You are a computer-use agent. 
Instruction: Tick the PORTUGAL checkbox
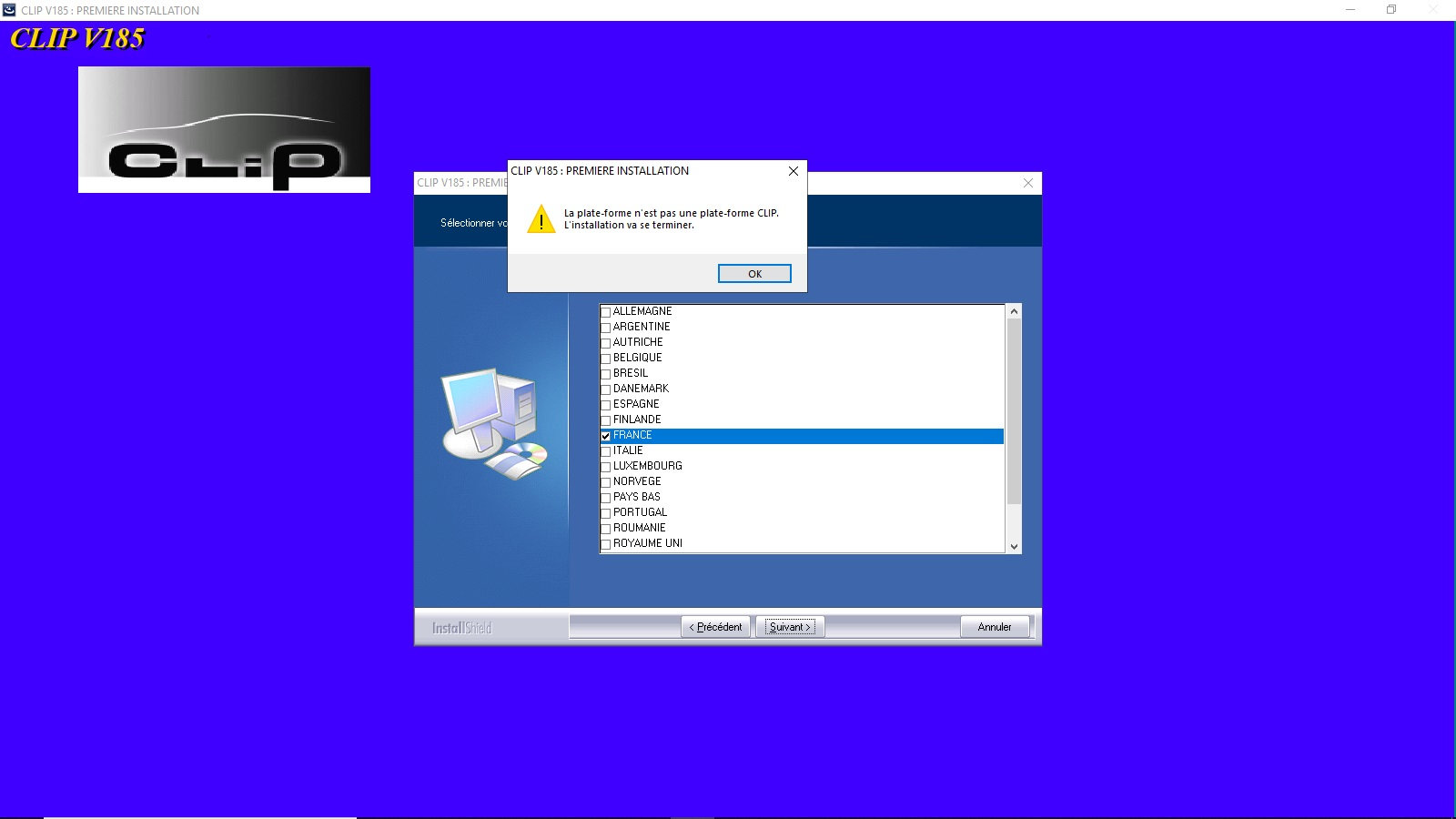pyautogui.click(x=606, y=513)
